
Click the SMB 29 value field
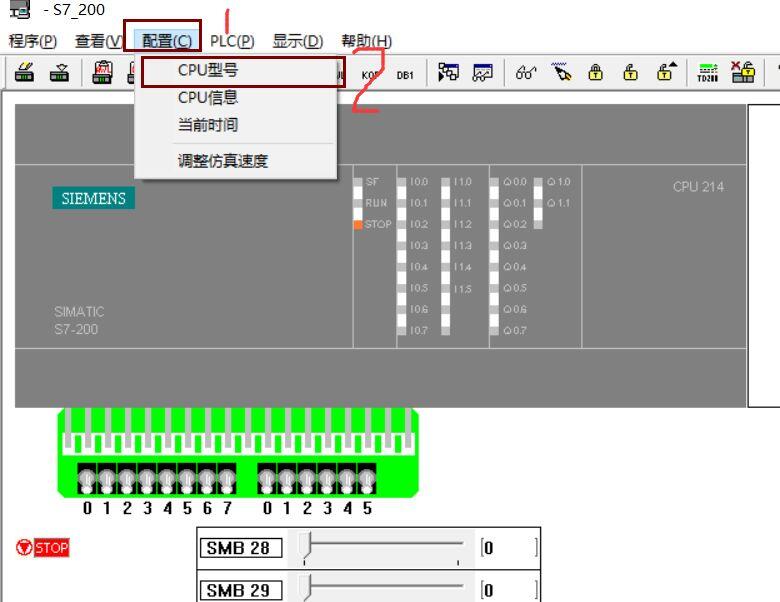(x=509, y=590)
